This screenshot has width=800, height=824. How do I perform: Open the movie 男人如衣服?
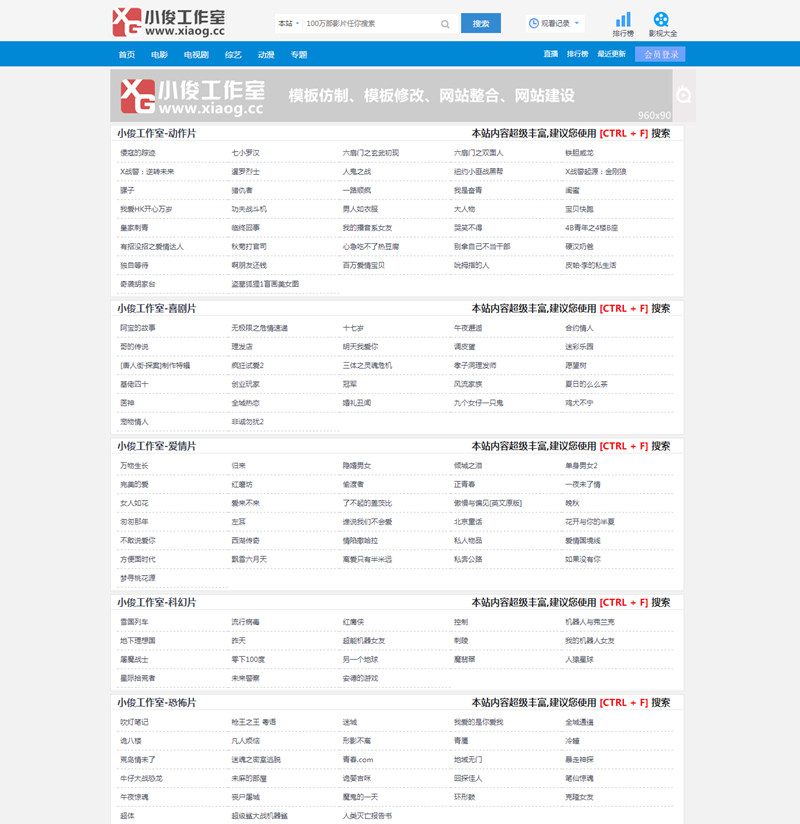(x=360, y=209)
